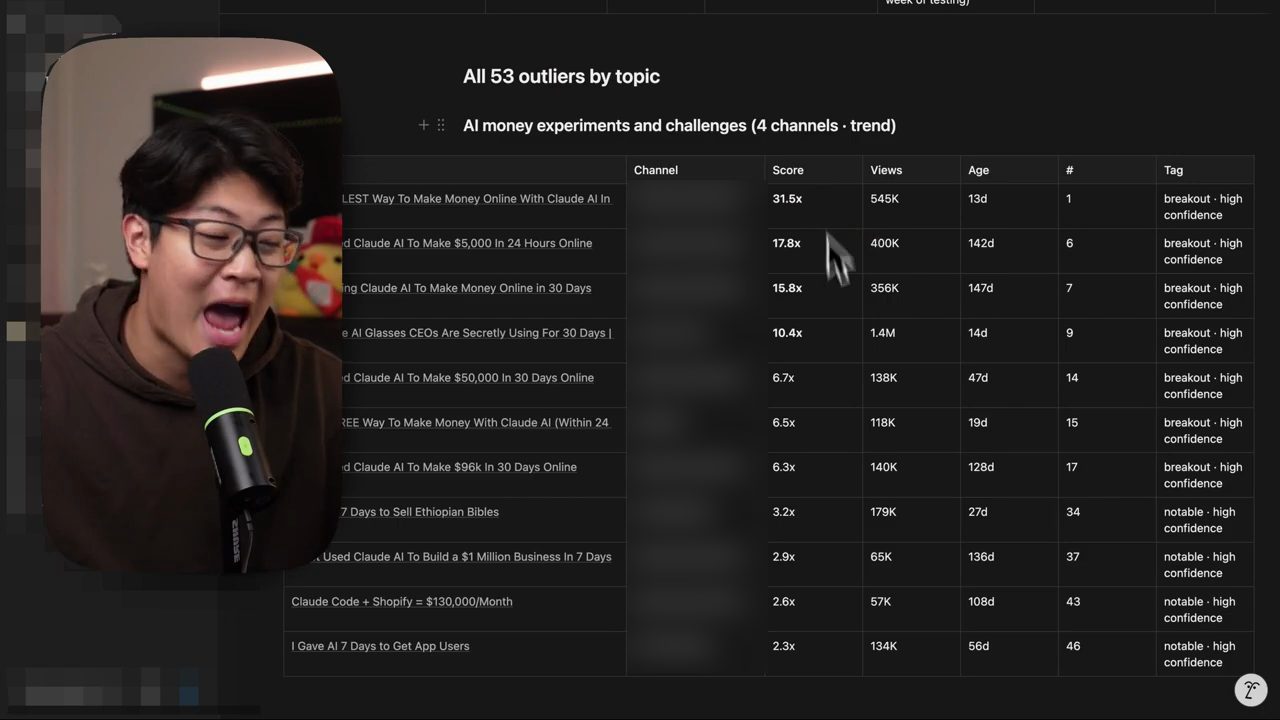Open 'Way To Make Money With Claude AI (Within 24' link
This screenshot has width=1280, height=720.
(x=475, y=423)
